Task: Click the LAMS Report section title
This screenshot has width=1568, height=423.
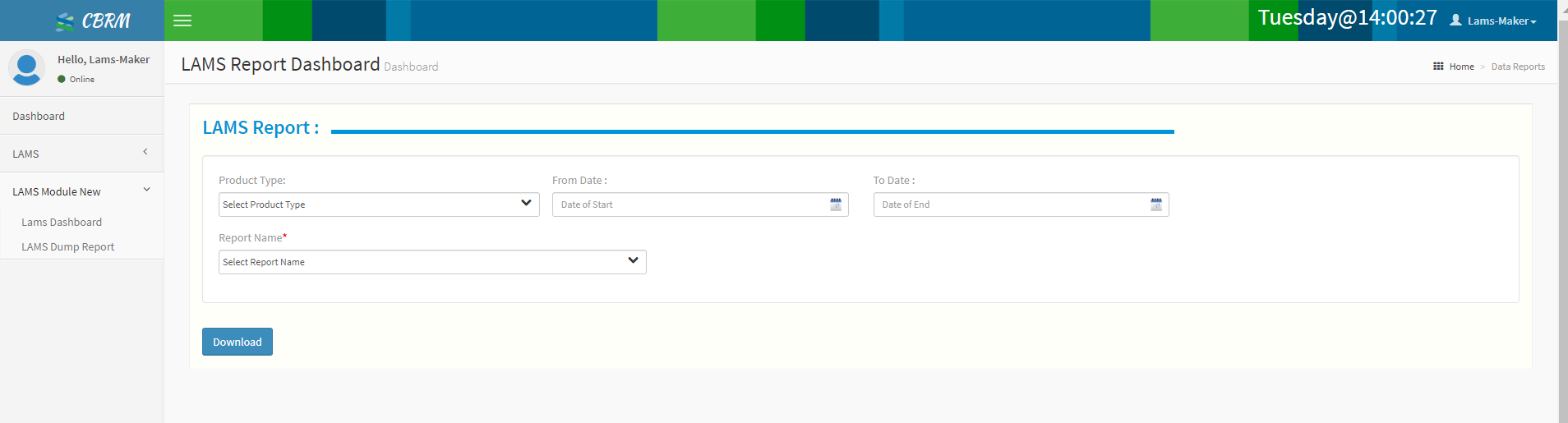Action: (261, 127)
